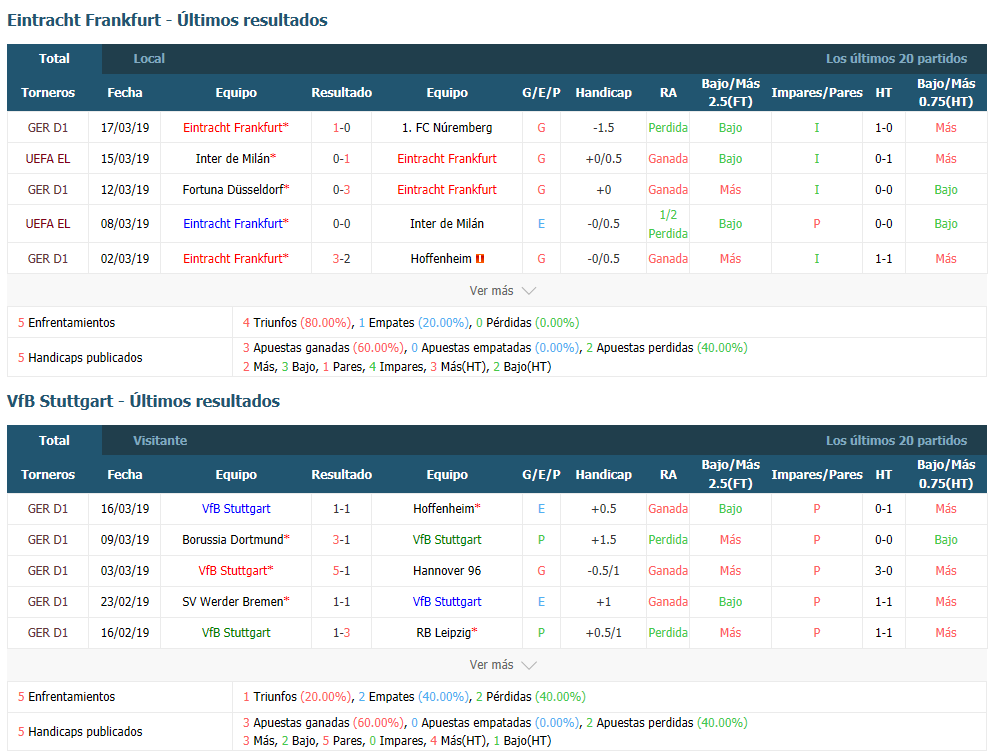Click the +1.5 handicap value

coord(604,540)
